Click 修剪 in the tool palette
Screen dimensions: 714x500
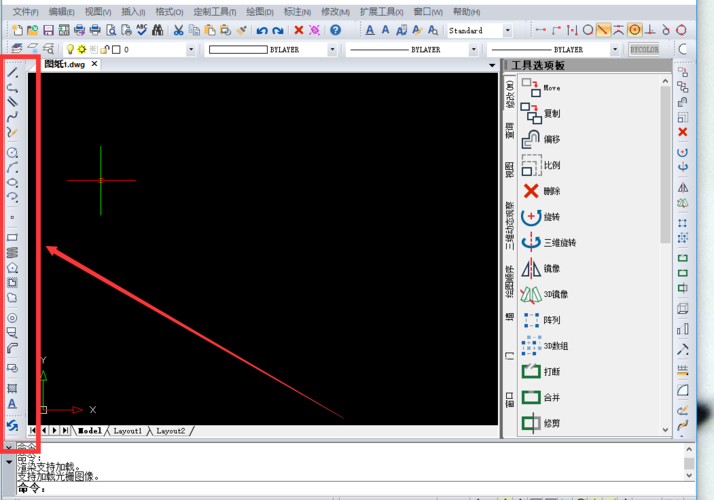541,423
